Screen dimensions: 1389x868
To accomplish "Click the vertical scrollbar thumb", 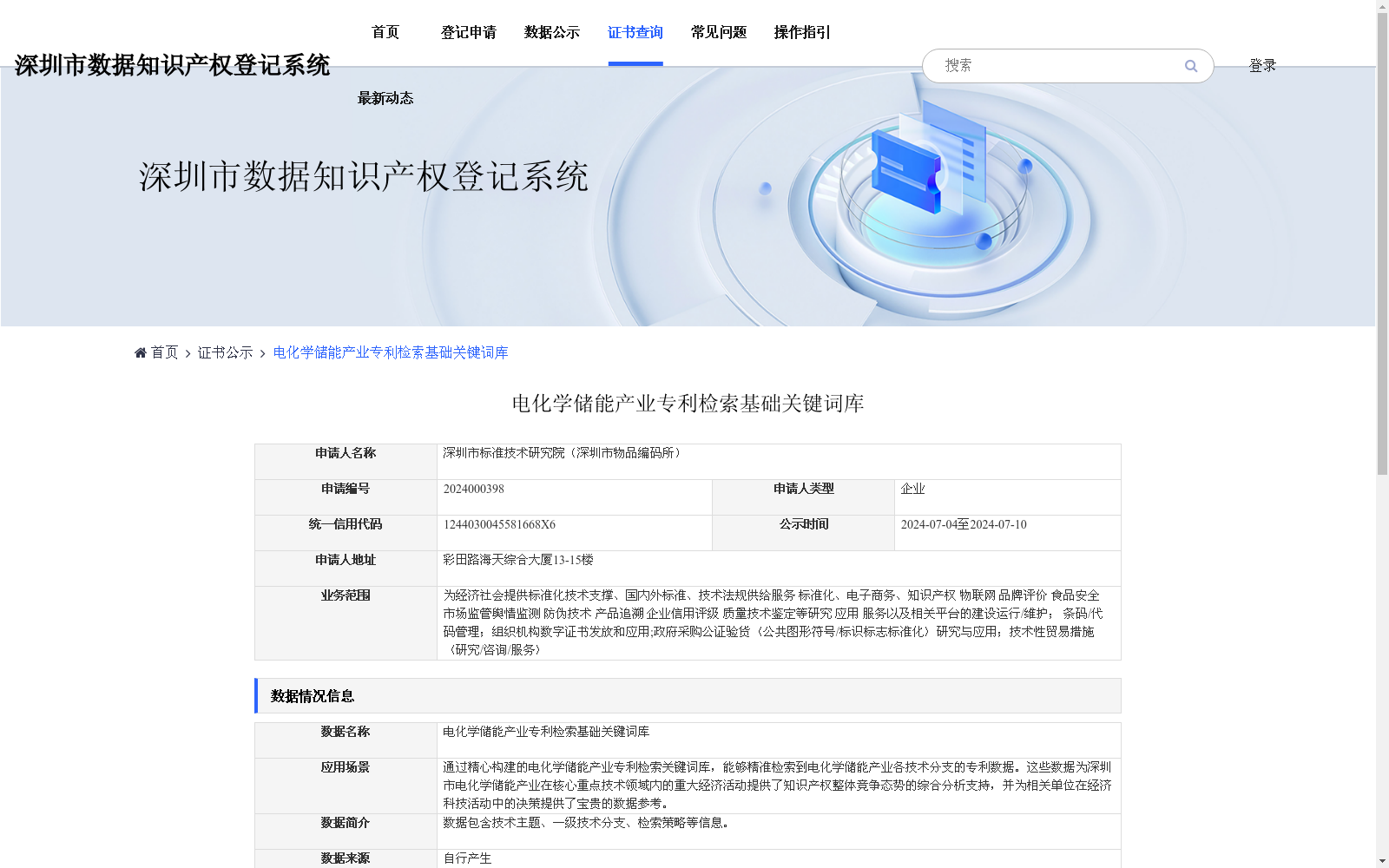I will click(x=1382, y=243).
